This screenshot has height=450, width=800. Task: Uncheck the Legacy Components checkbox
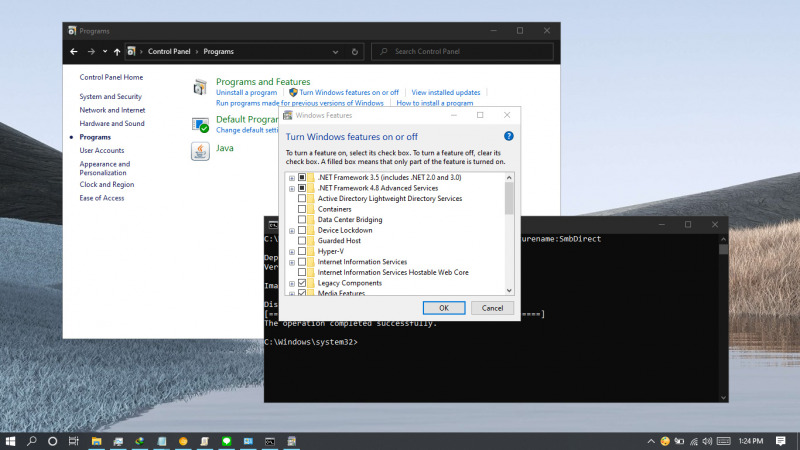[302, 283]
